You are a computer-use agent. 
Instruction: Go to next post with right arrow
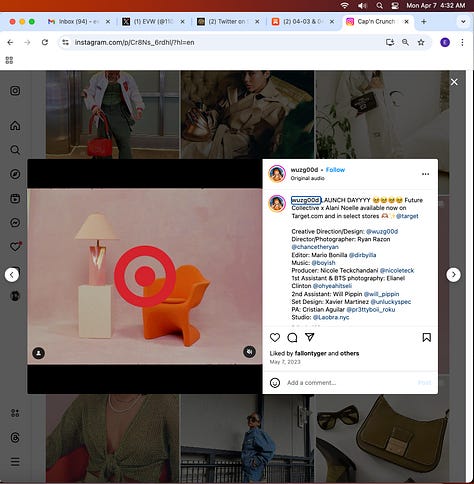coord(453,275)
